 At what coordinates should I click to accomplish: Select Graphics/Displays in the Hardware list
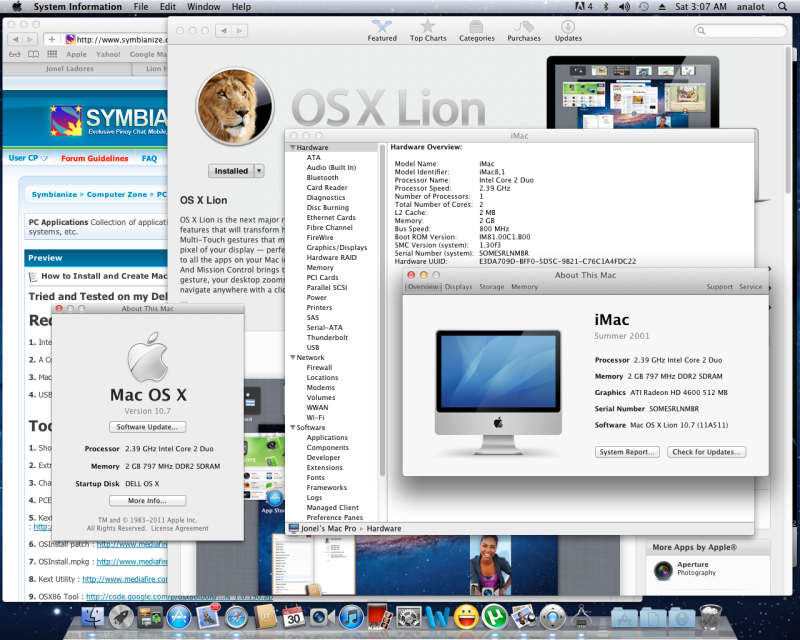pyautogui.click(x=337, y=248)
